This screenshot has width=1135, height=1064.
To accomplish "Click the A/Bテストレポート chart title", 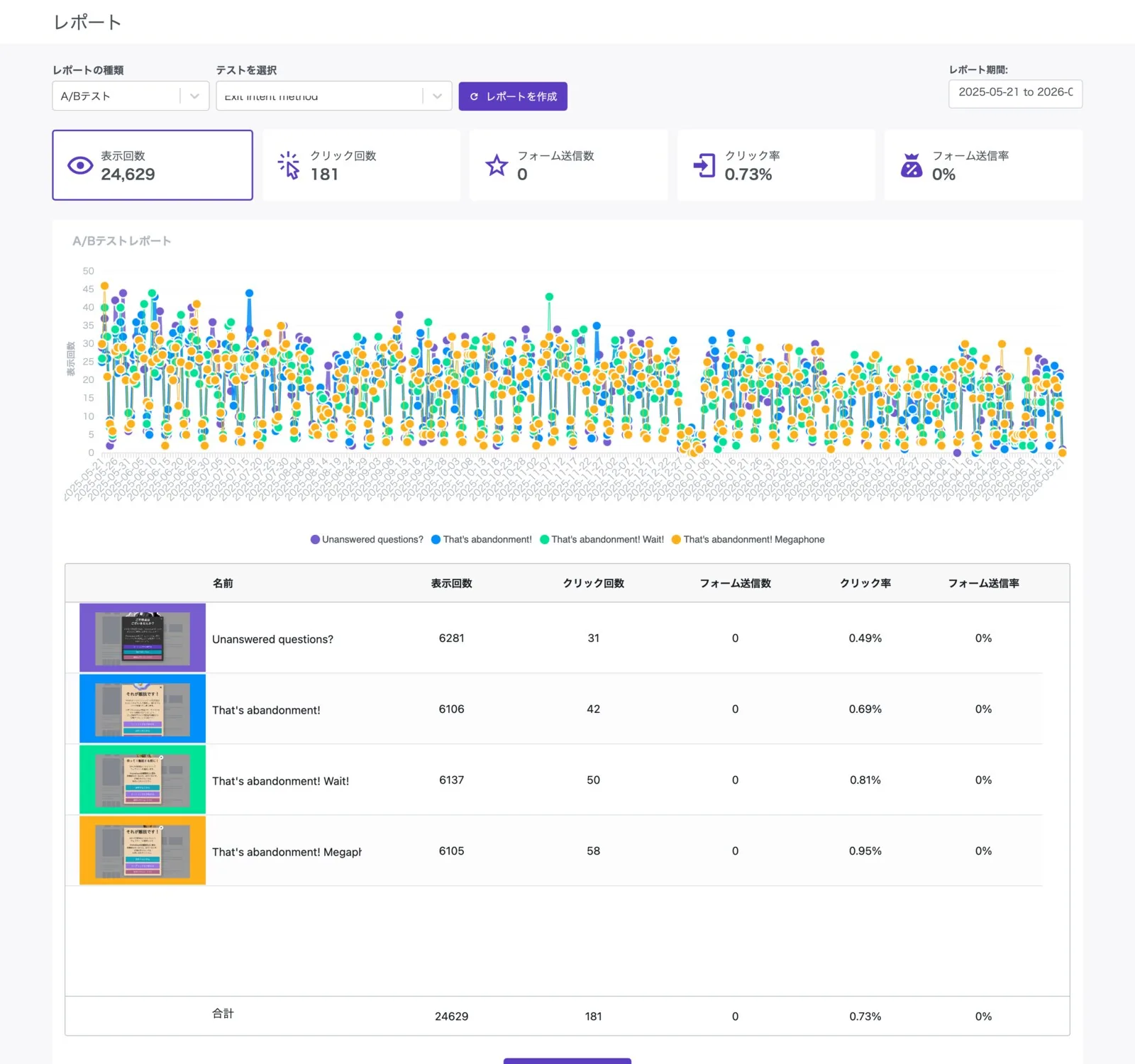I will pyautogui.click(x=122, y=241).
